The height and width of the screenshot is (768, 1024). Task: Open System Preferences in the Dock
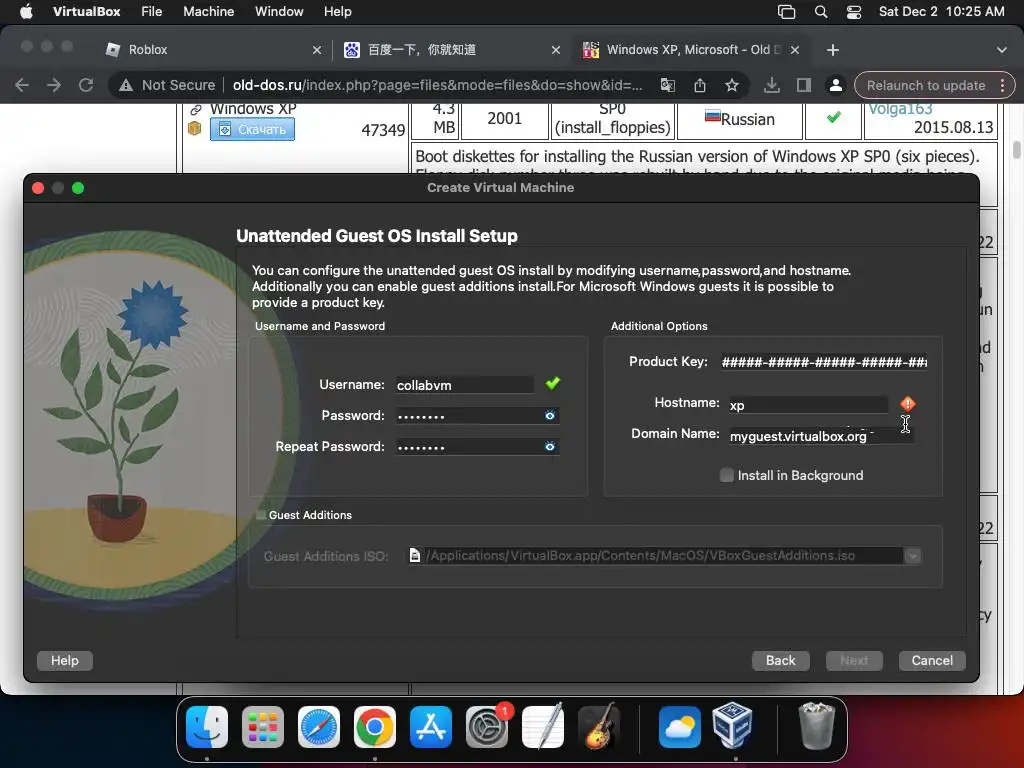tap(487, 727)
